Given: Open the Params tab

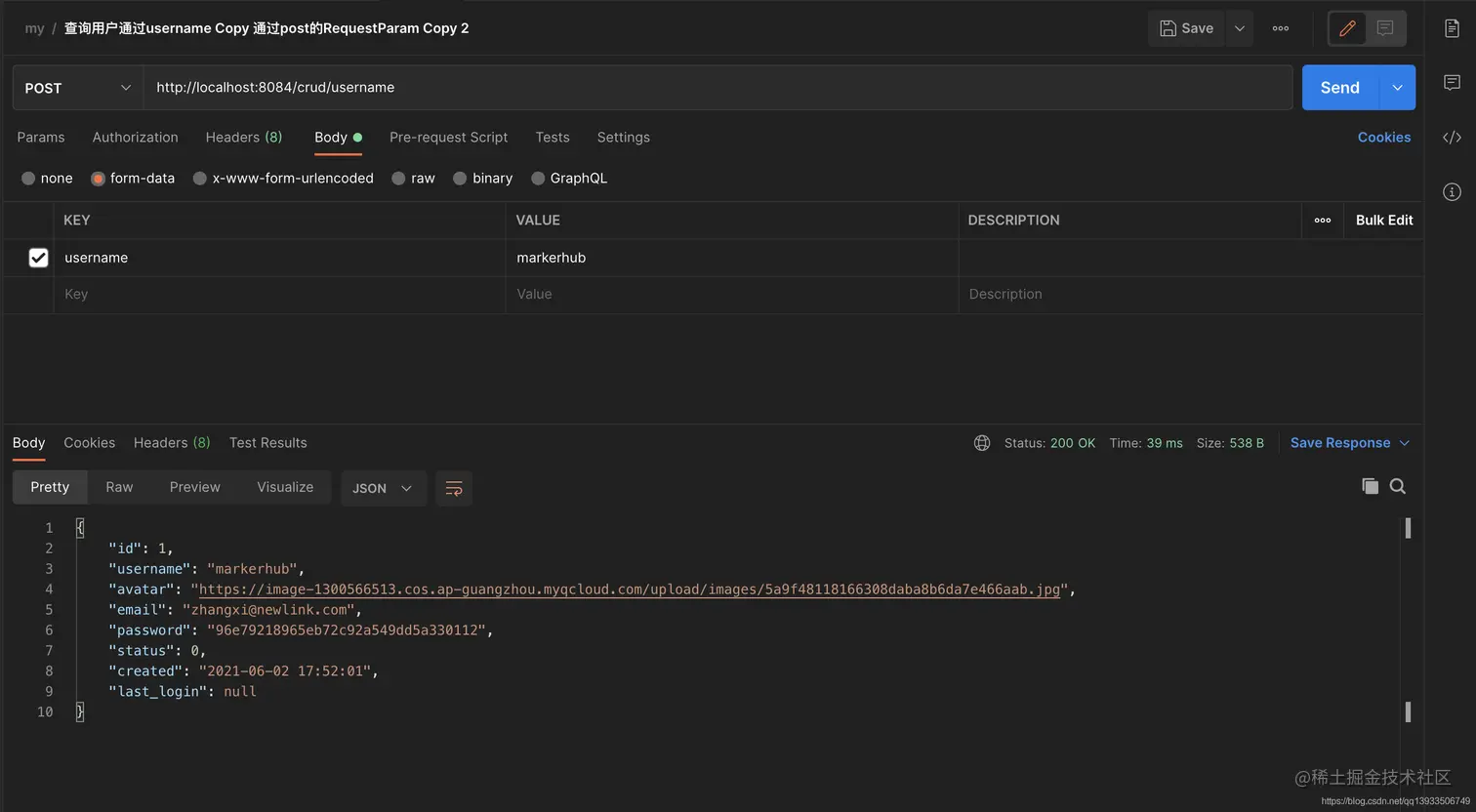Looking at the screenshot, I should point(41,138).
